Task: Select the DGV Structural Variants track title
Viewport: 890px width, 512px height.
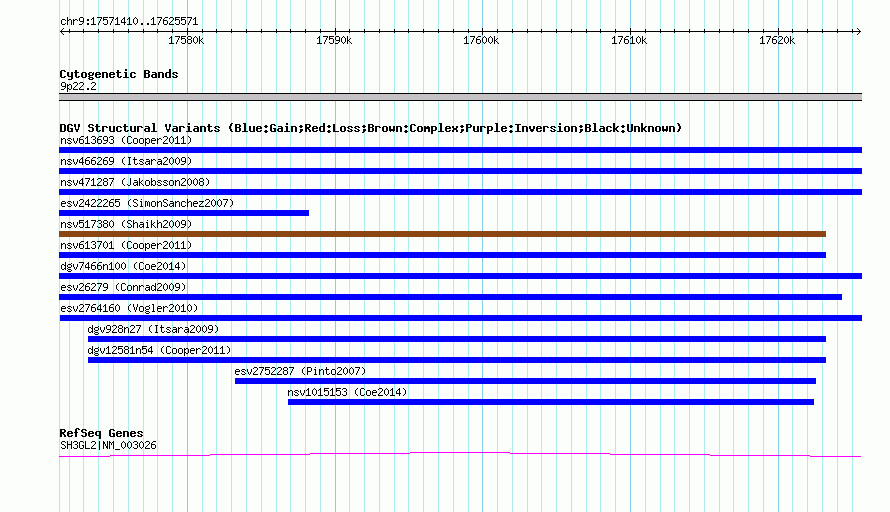Action: (371, 128)
